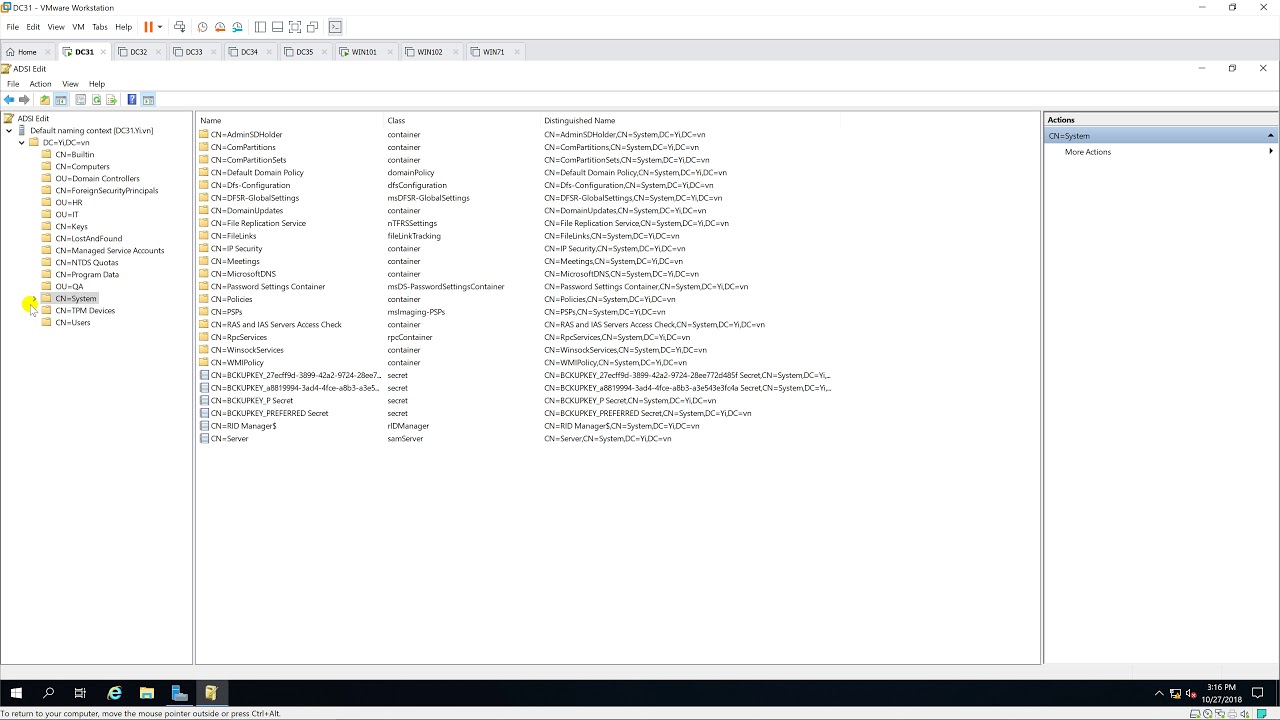Select CN=WMIPolicy container row
This screenshot has width=1280, height=720.
(237, 363)
